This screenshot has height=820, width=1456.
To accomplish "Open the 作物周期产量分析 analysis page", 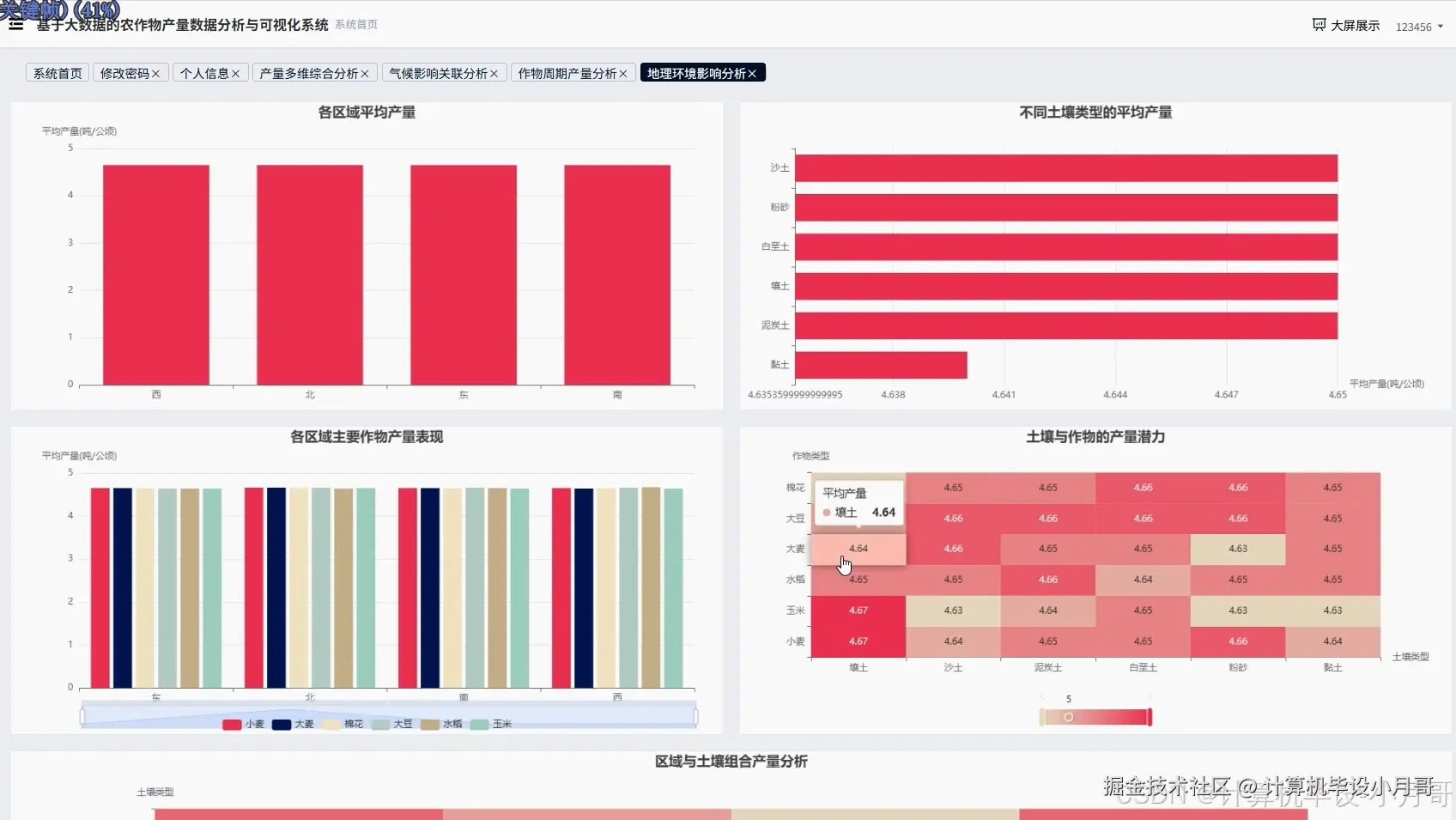I will click(567, 73).
